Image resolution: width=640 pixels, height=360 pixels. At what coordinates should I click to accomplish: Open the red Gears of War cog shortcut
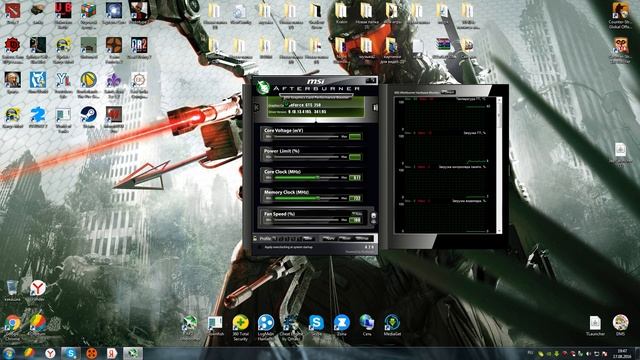click(x=12, y=45)
